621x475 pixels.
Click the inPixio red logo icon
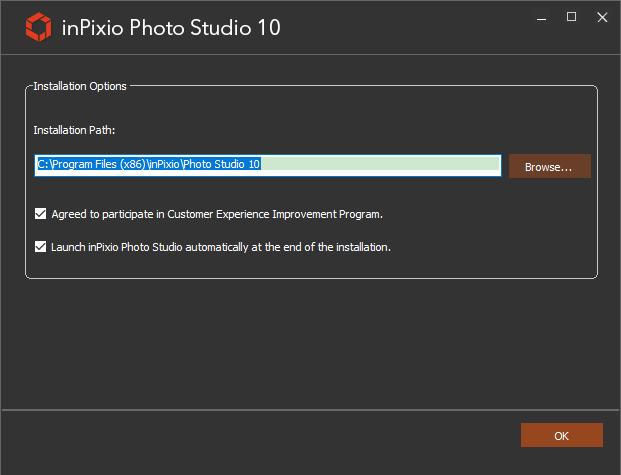pyautogui.click(x=38, y=27)
